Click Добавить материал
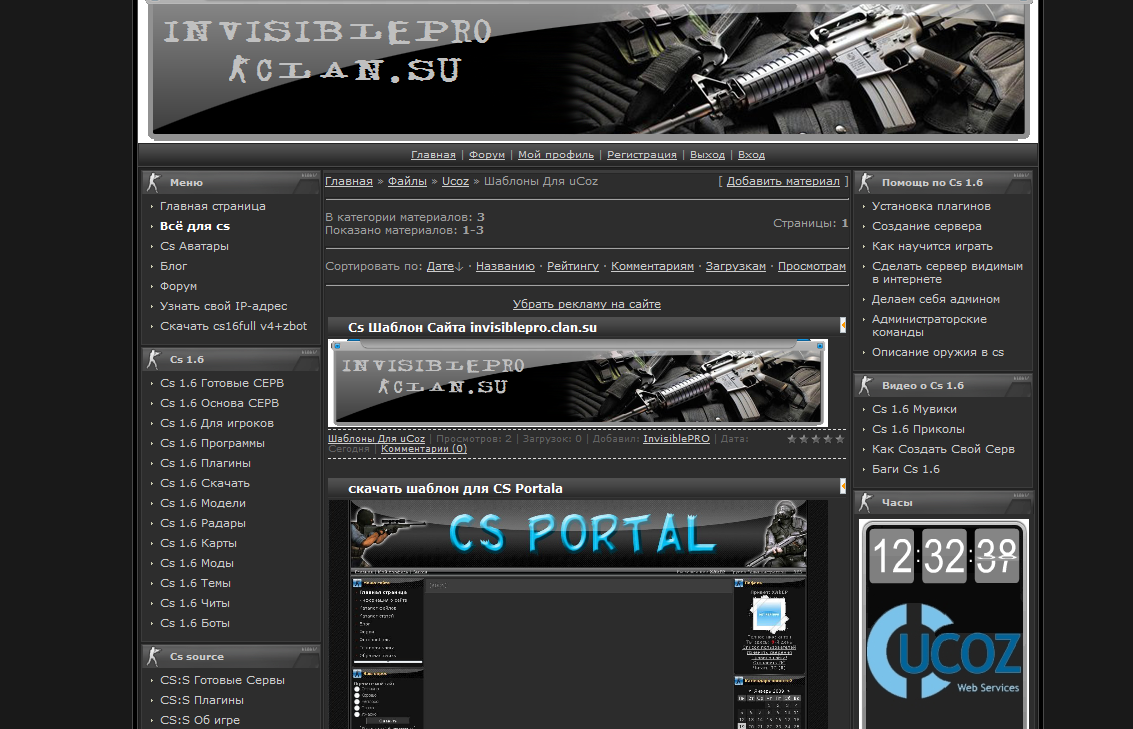 (783, 181)
